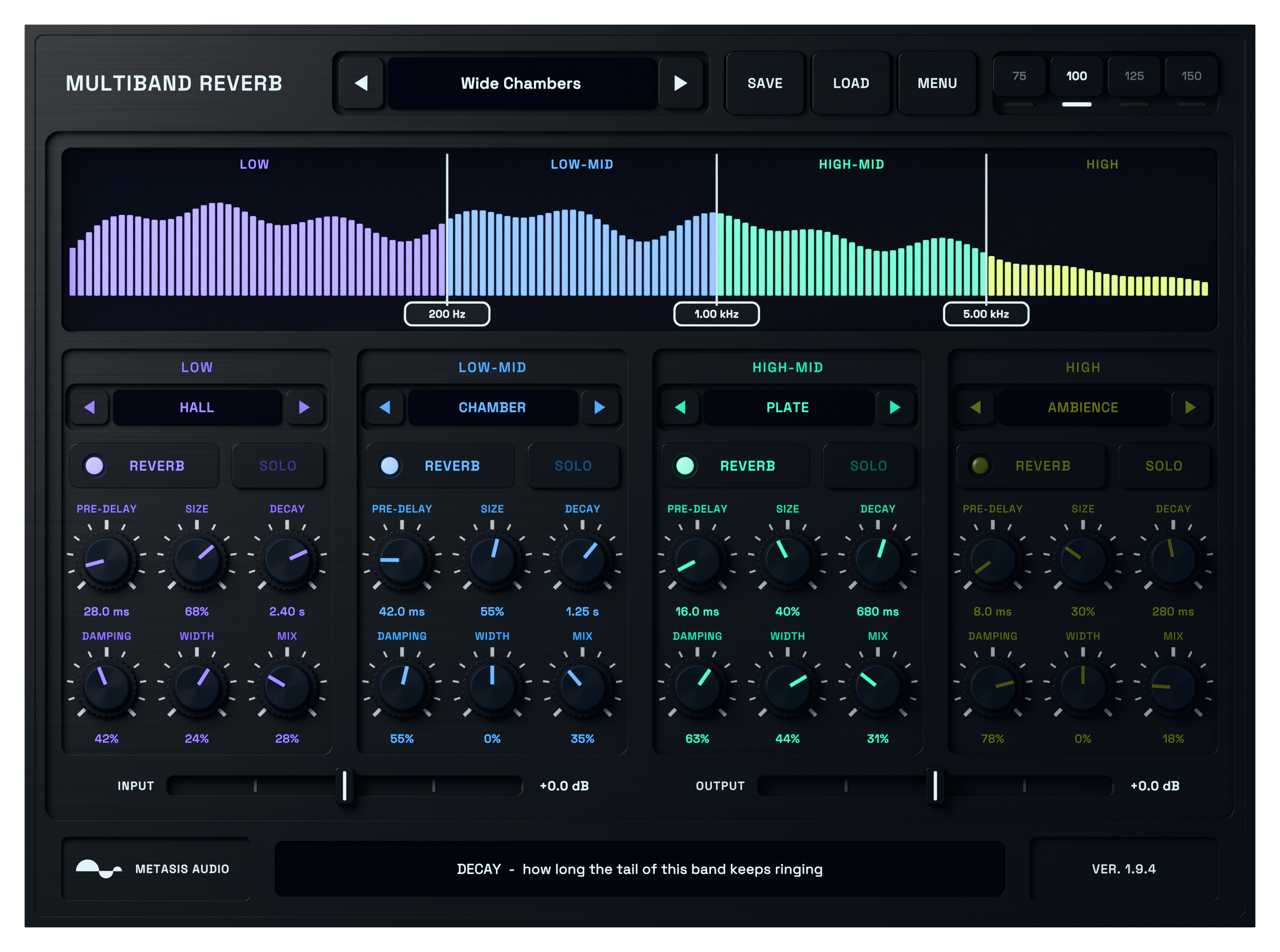Click the HIGH band Damping knob
1280x952 pixels.
(x=992, y=687)
